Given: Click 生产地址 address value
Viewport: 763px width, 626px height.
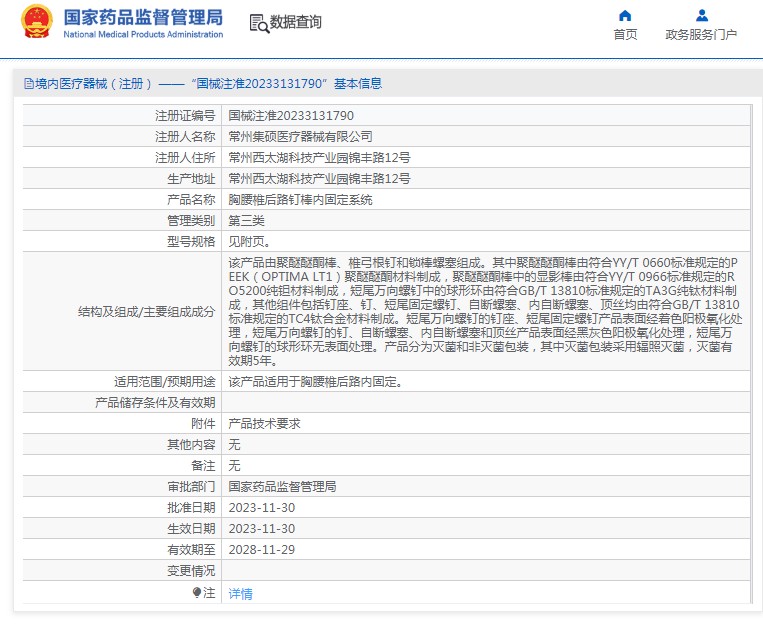Looking at the screenshot, I should pos(319,179).
